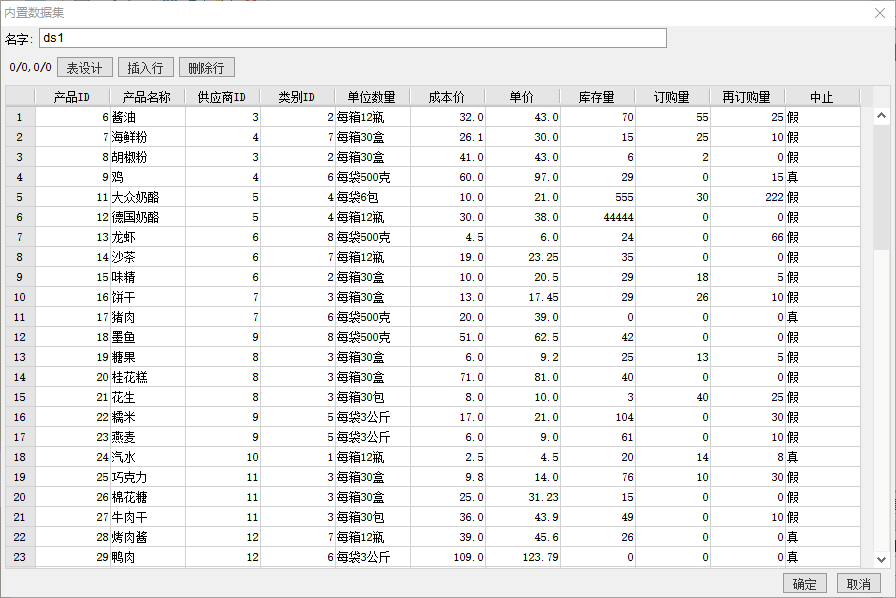Click the 555 stock quantity cell
This screenshot has width=896, height=598.
(598, 197)
